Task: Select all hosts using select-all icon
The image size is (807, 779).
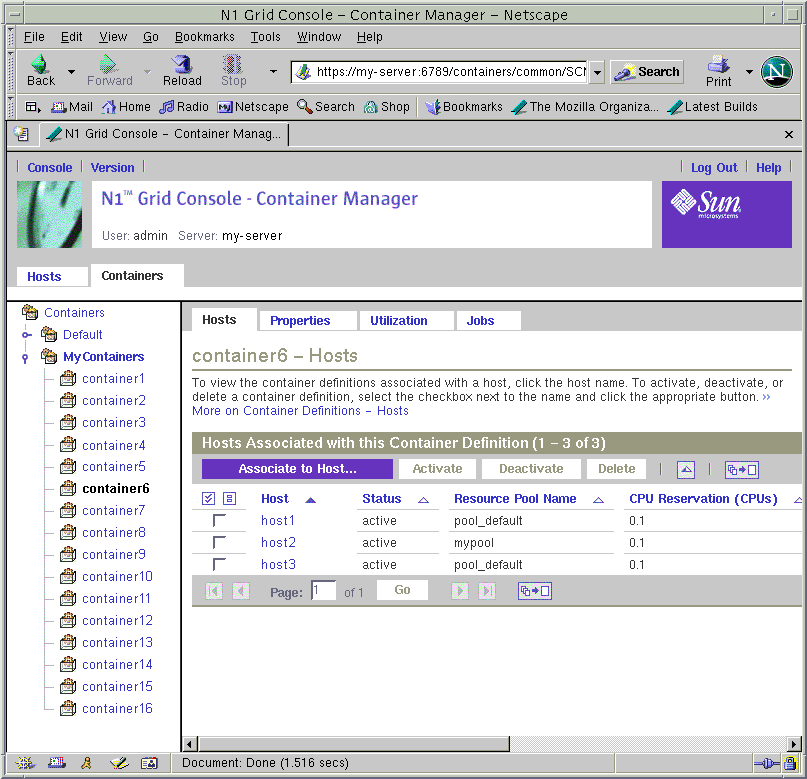Action: pos(208,499)
